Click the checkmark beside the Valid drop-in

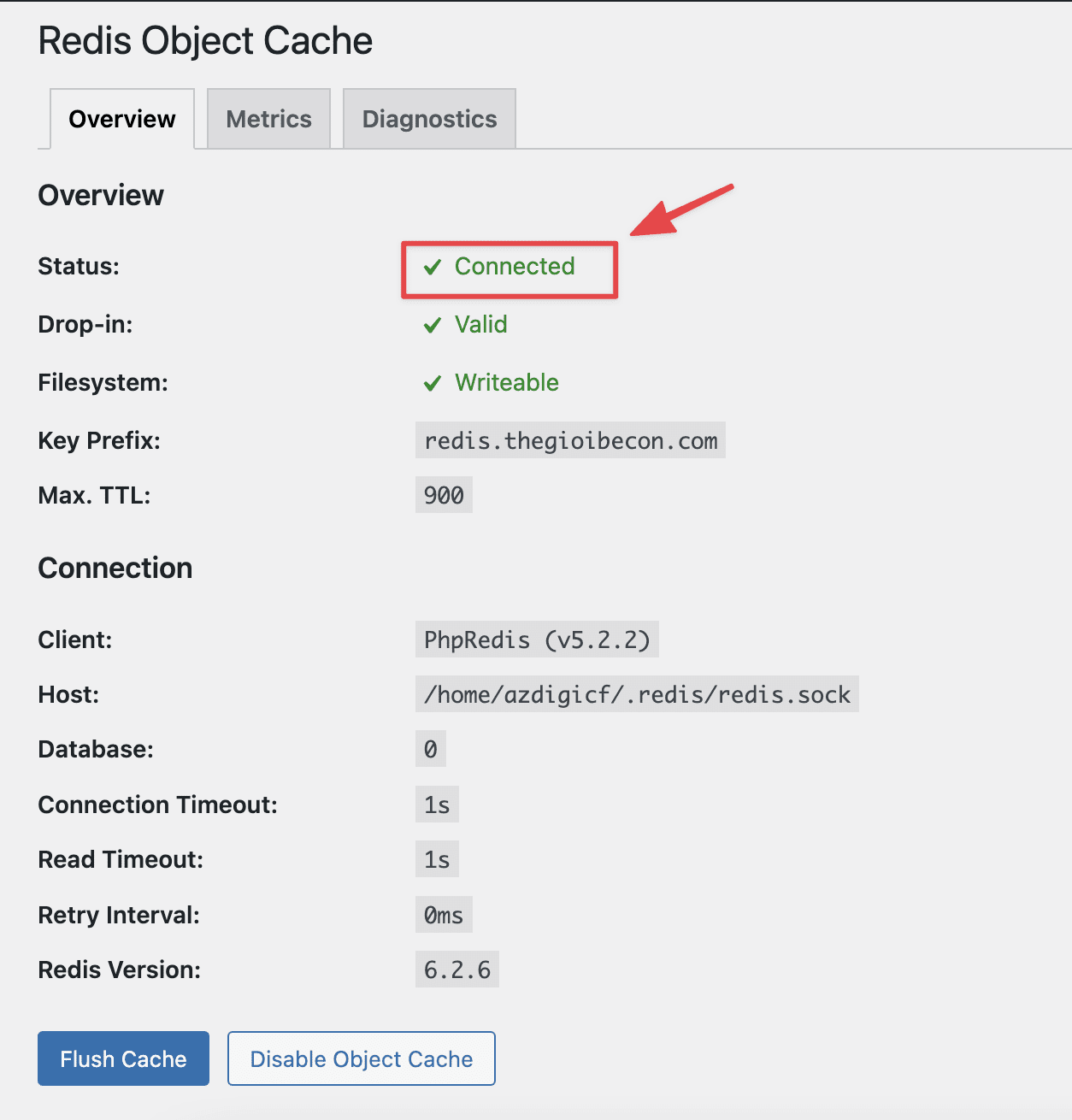[433, 325]
